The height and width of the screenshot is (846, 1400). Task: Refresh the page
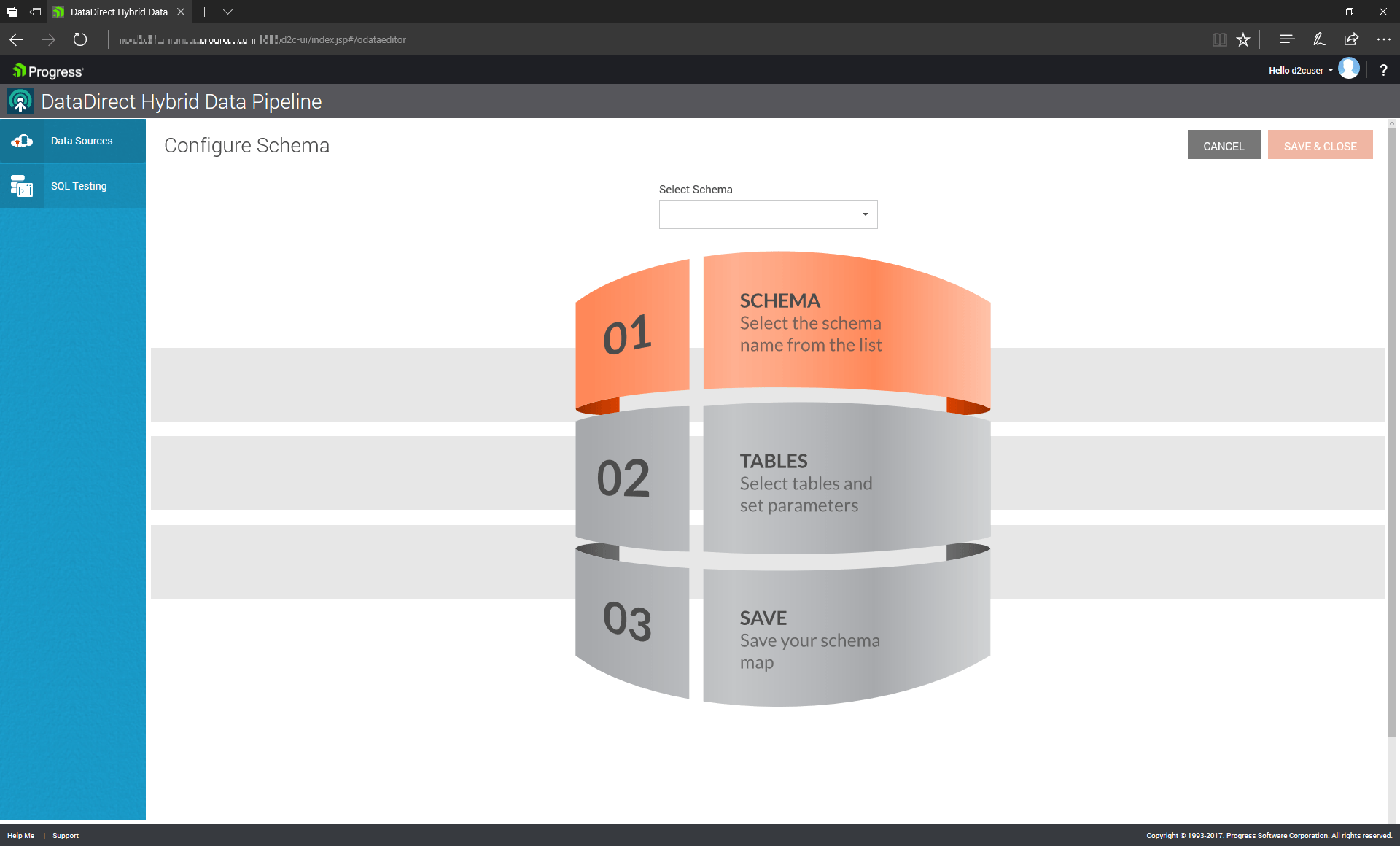tap(80, 40)
